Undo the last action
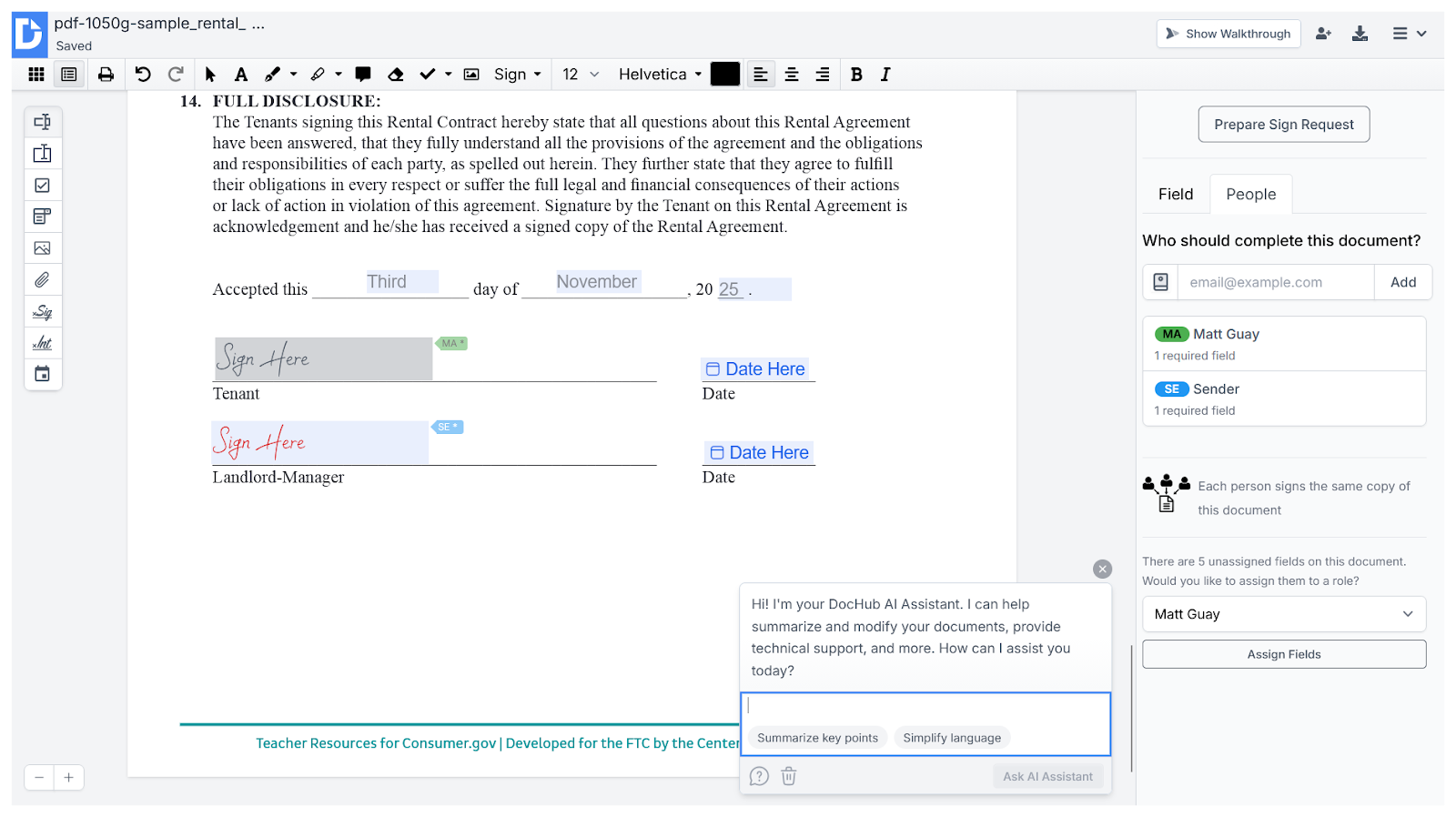This screenshot has height=817, width=1456. click(143, 75)
